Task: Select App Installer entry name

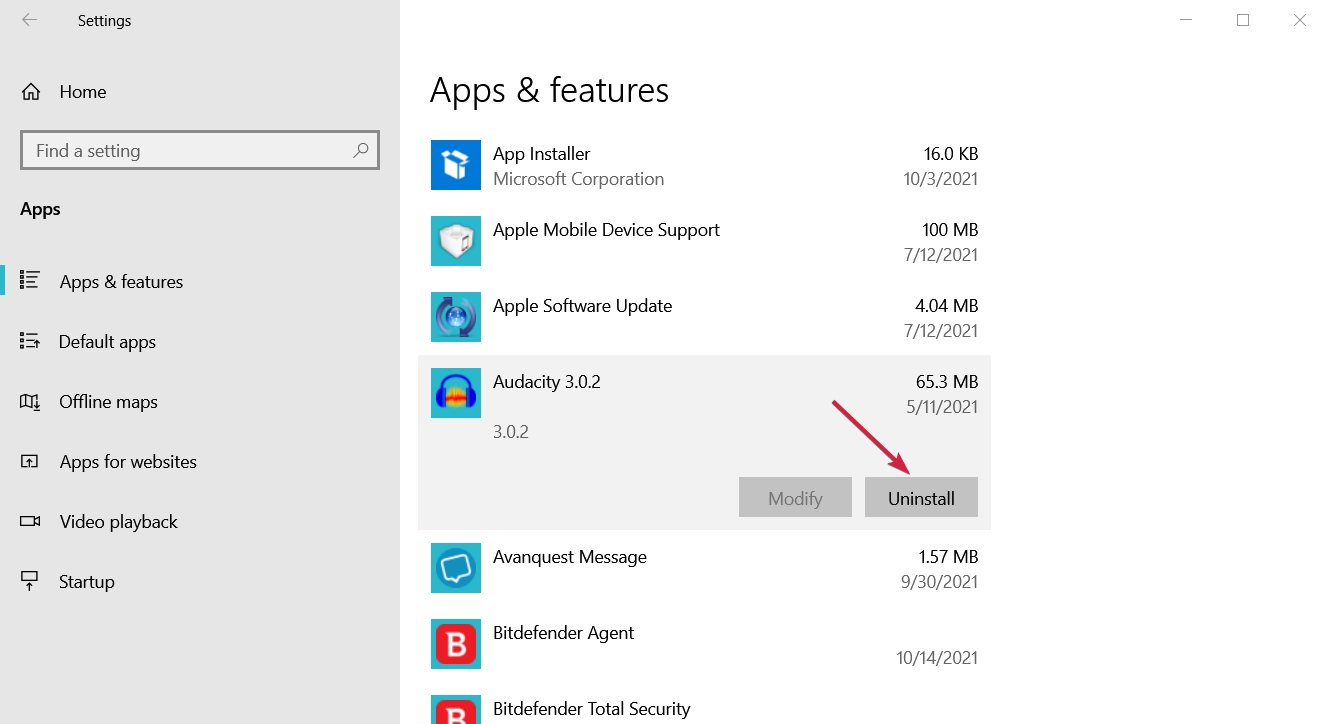Action: (x=541, y=154)
